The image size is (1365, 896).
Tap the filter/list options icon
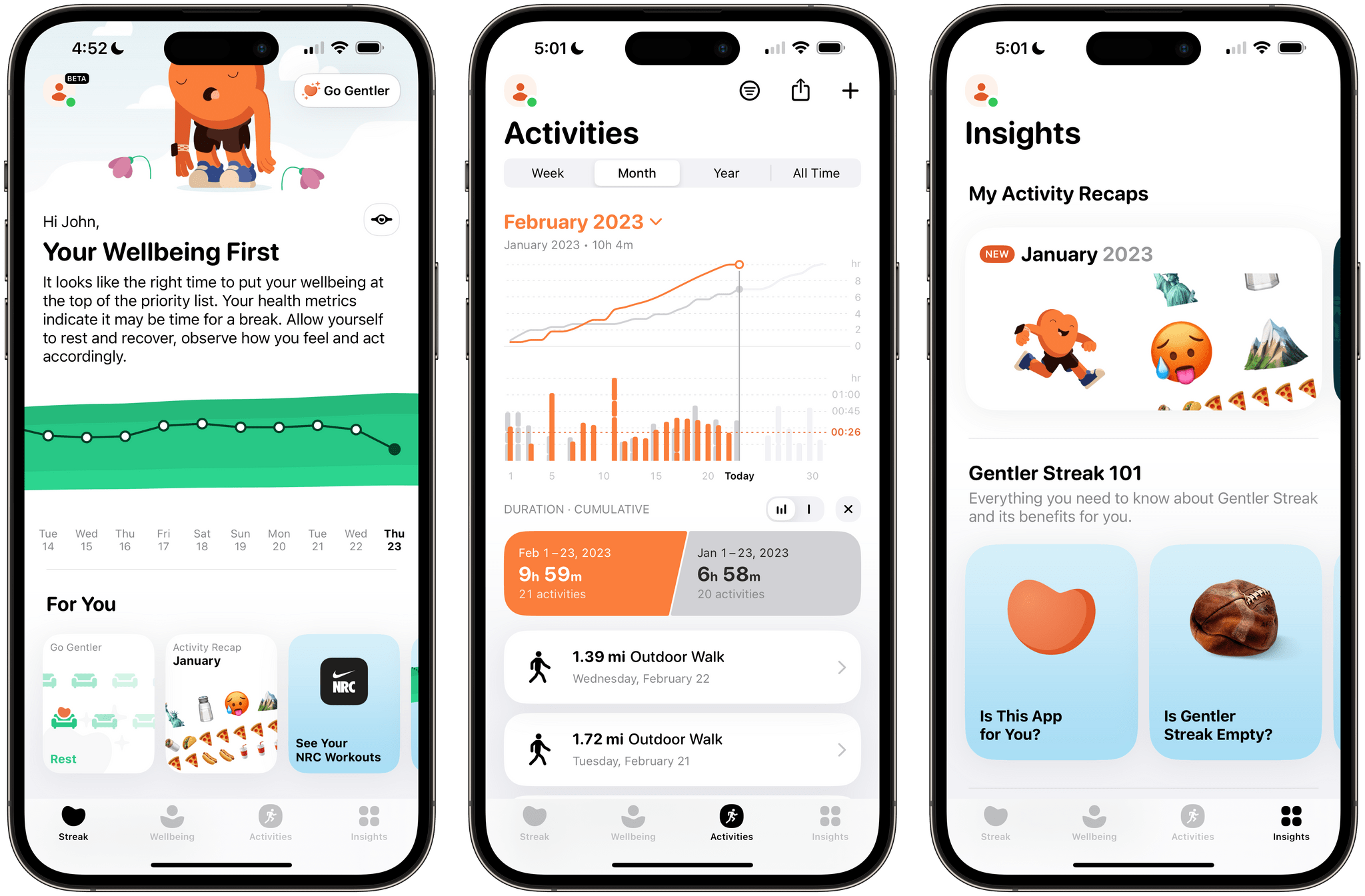pyautogui.click(x=749, y=91)
